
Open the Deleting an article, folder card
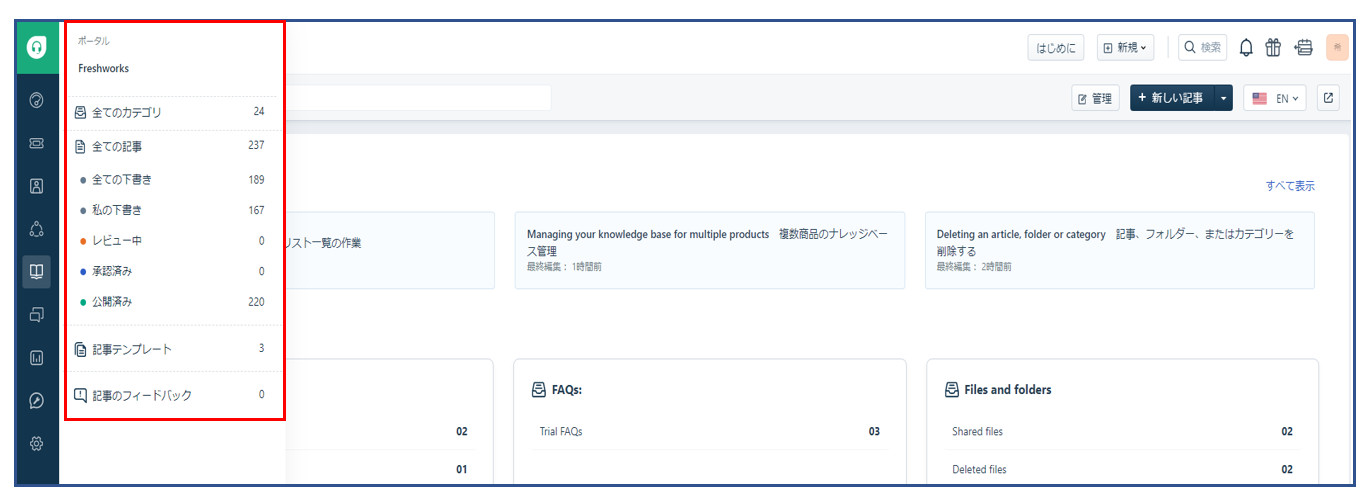(x=1120, y=250)
